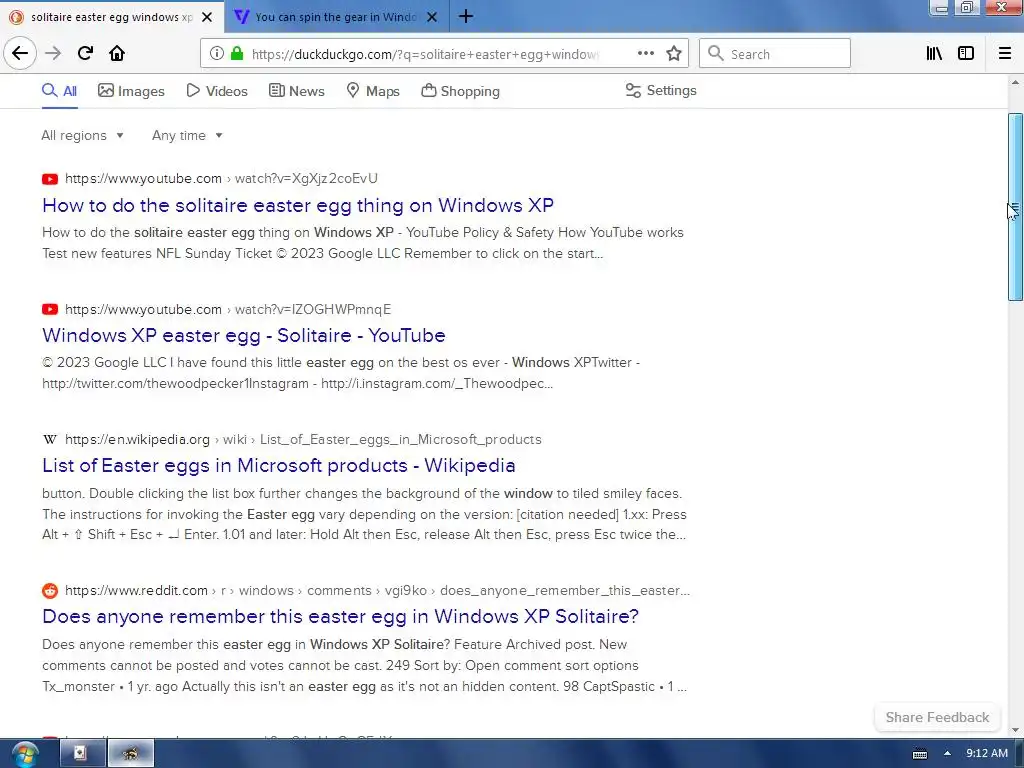This screenshot has width=1024, height=768.
Task: Click the 9:12 AM taskbar clock
Action: [x=987, y=753]
